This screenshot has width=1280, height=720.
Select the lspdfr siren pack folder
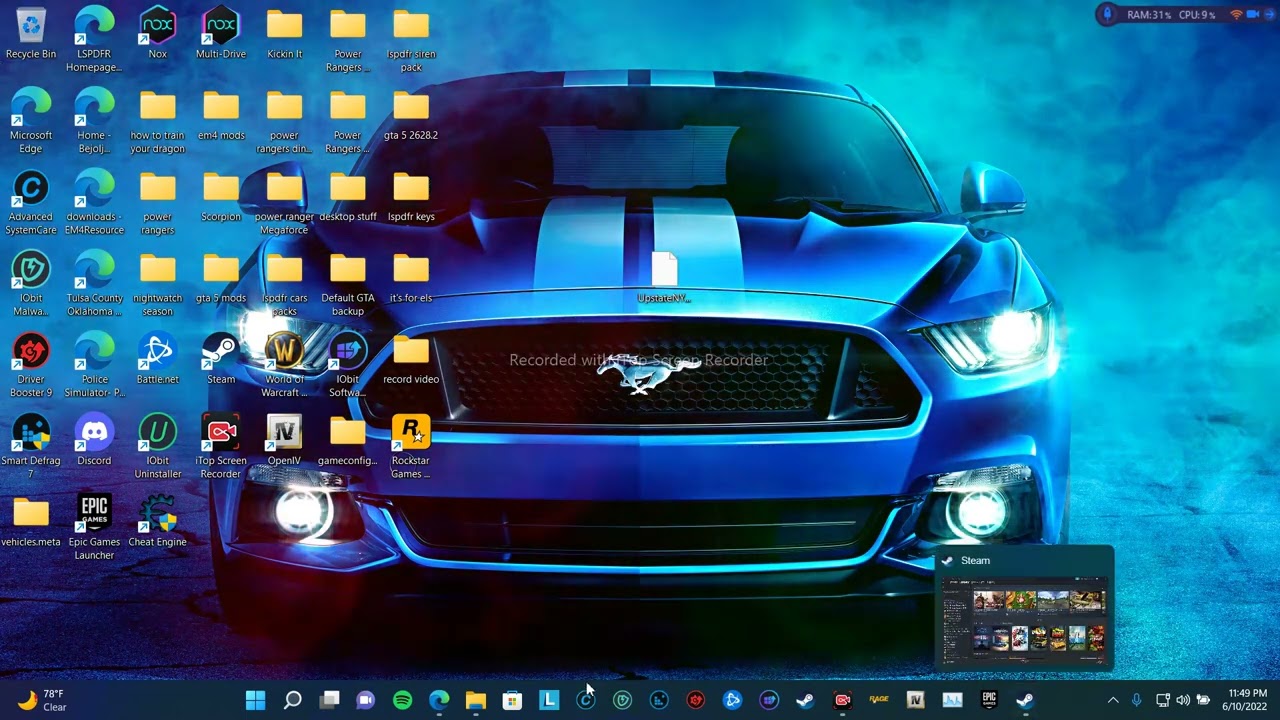coord(411,40)
